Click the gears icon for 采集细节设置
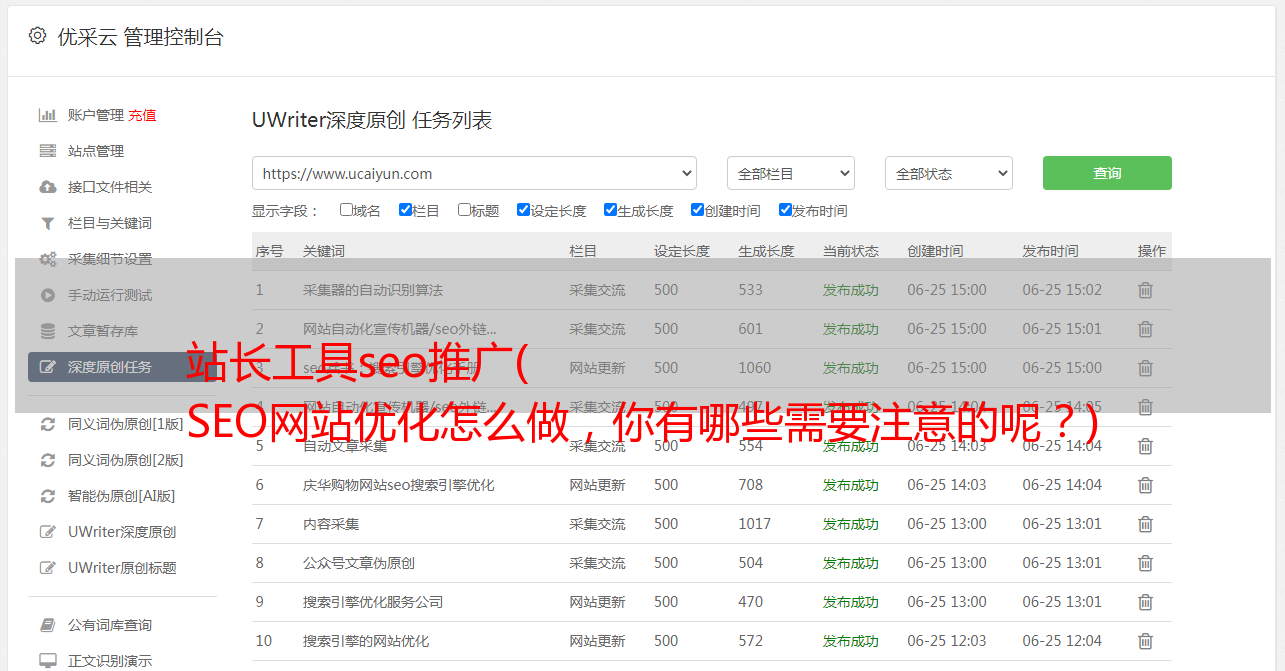 [x=47, y=259]
